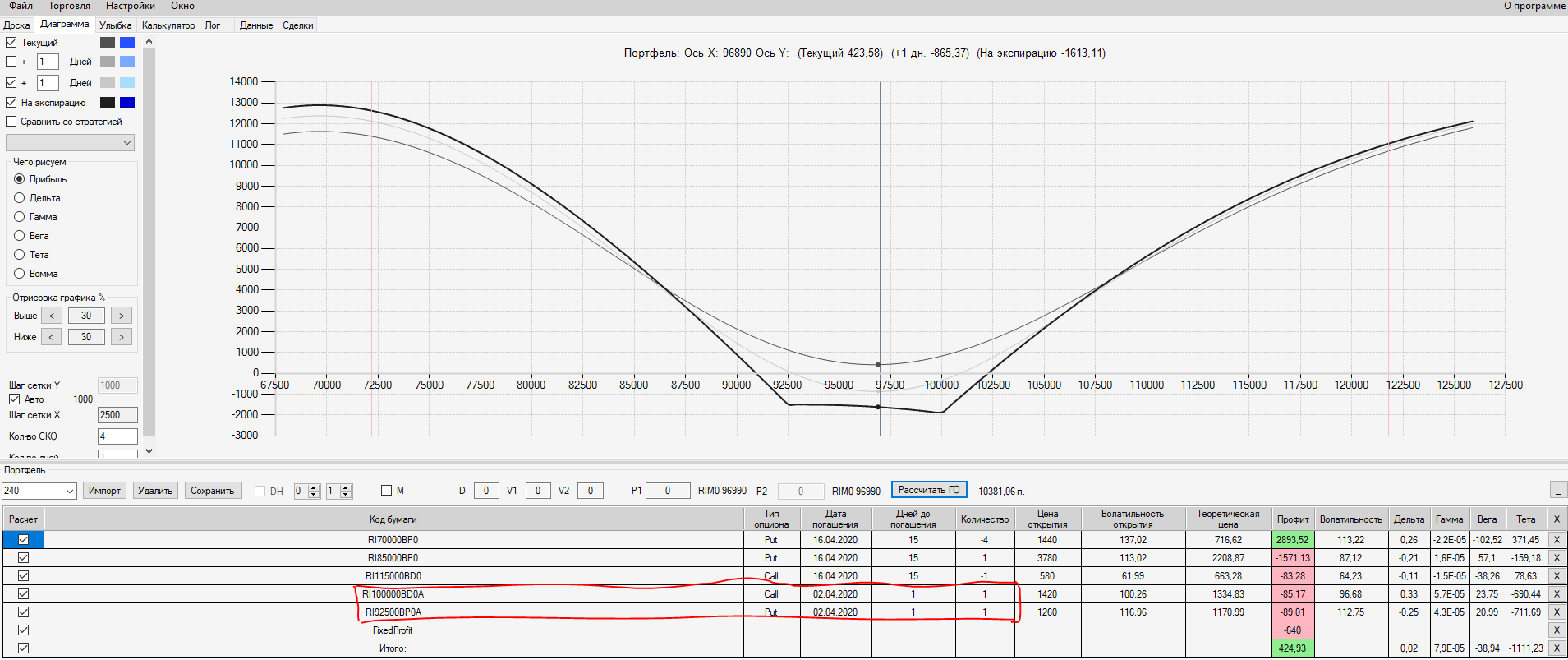Toggle the Текущий curve checkbox
1568x660 pixels.
[x=11, y=43]
